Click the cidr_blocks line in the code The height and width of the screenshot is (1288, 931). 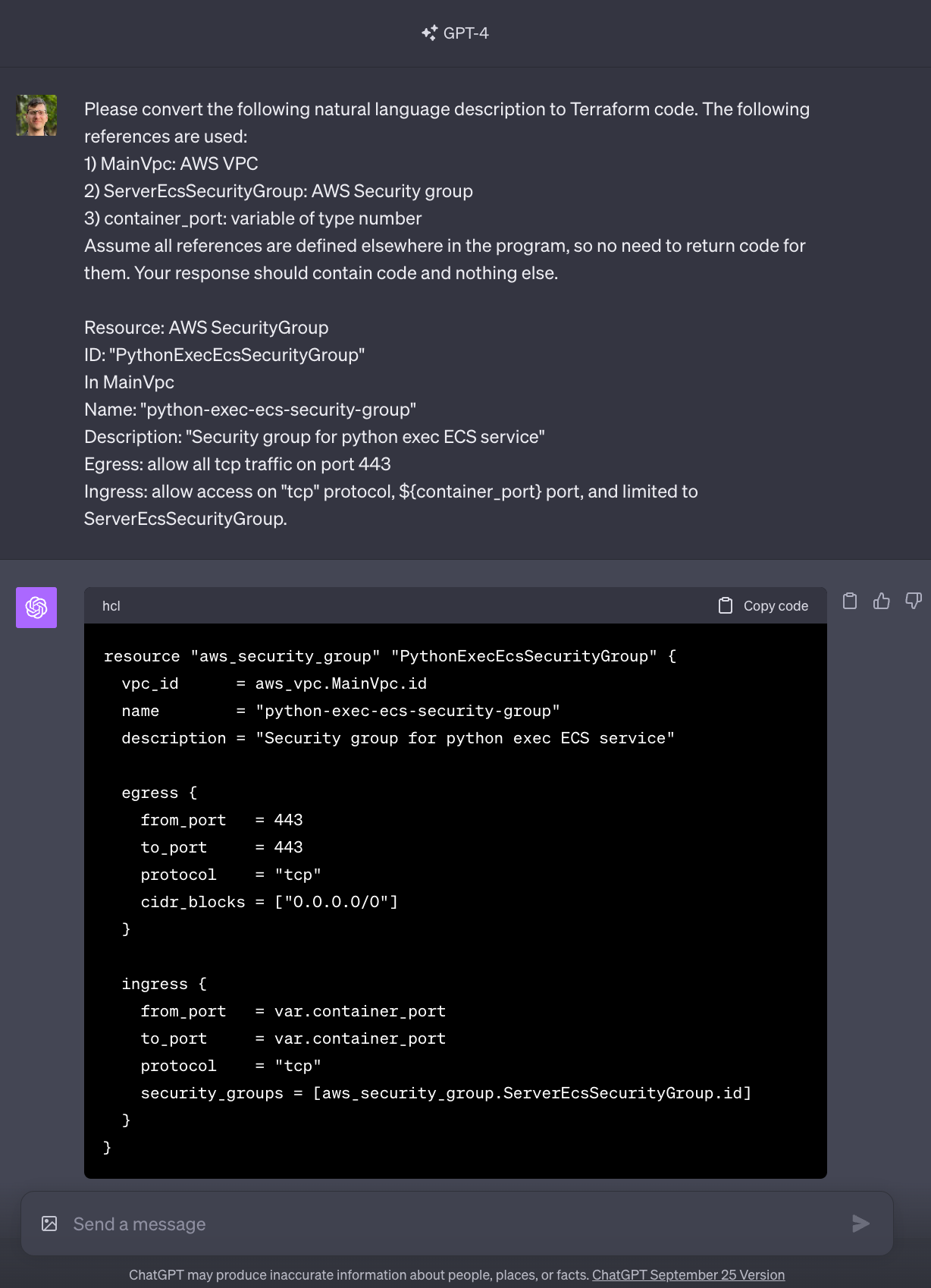coord(269,902)
